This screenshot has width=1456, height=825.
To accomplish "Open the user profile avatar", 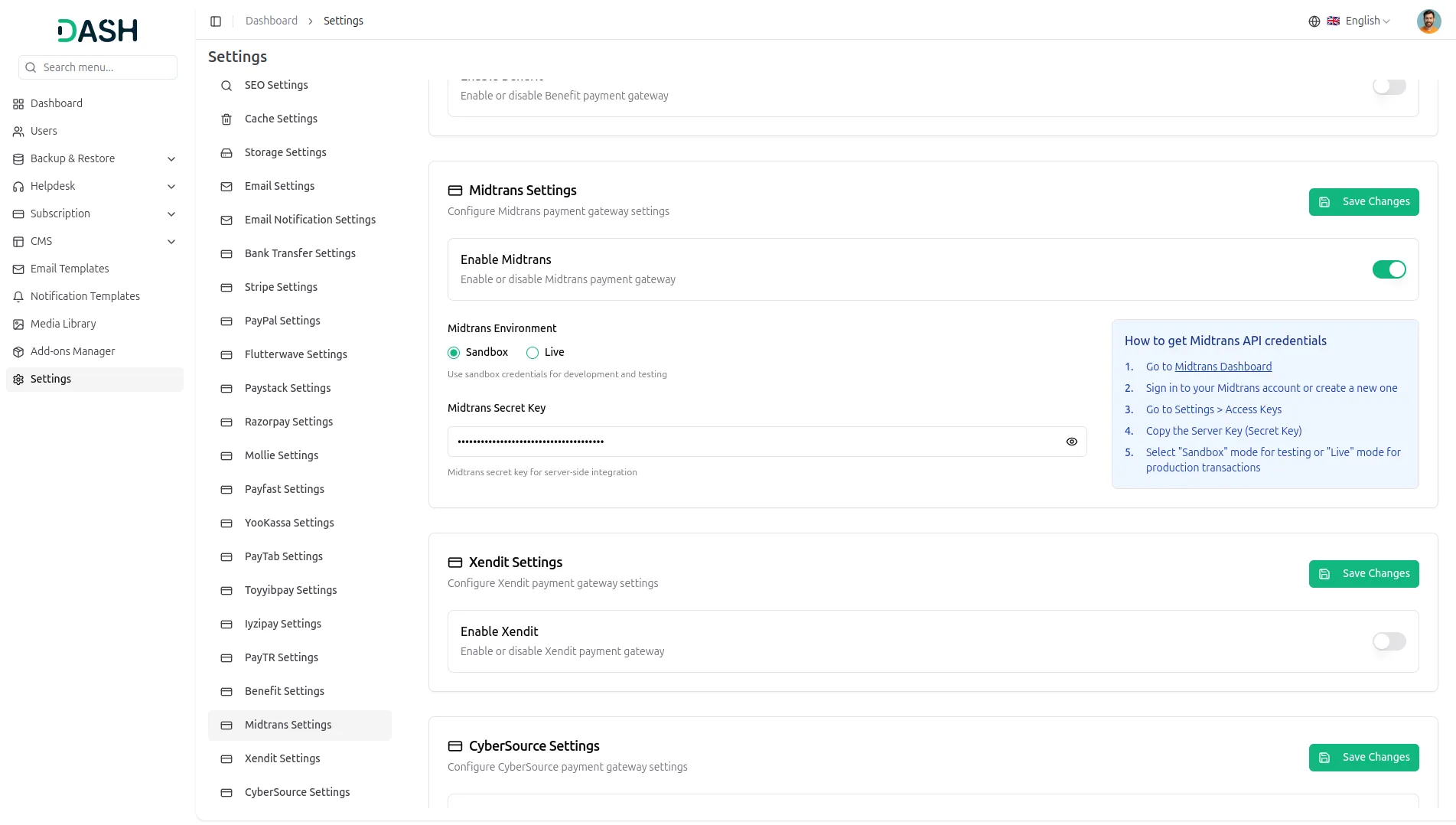I will (1428, 21).
